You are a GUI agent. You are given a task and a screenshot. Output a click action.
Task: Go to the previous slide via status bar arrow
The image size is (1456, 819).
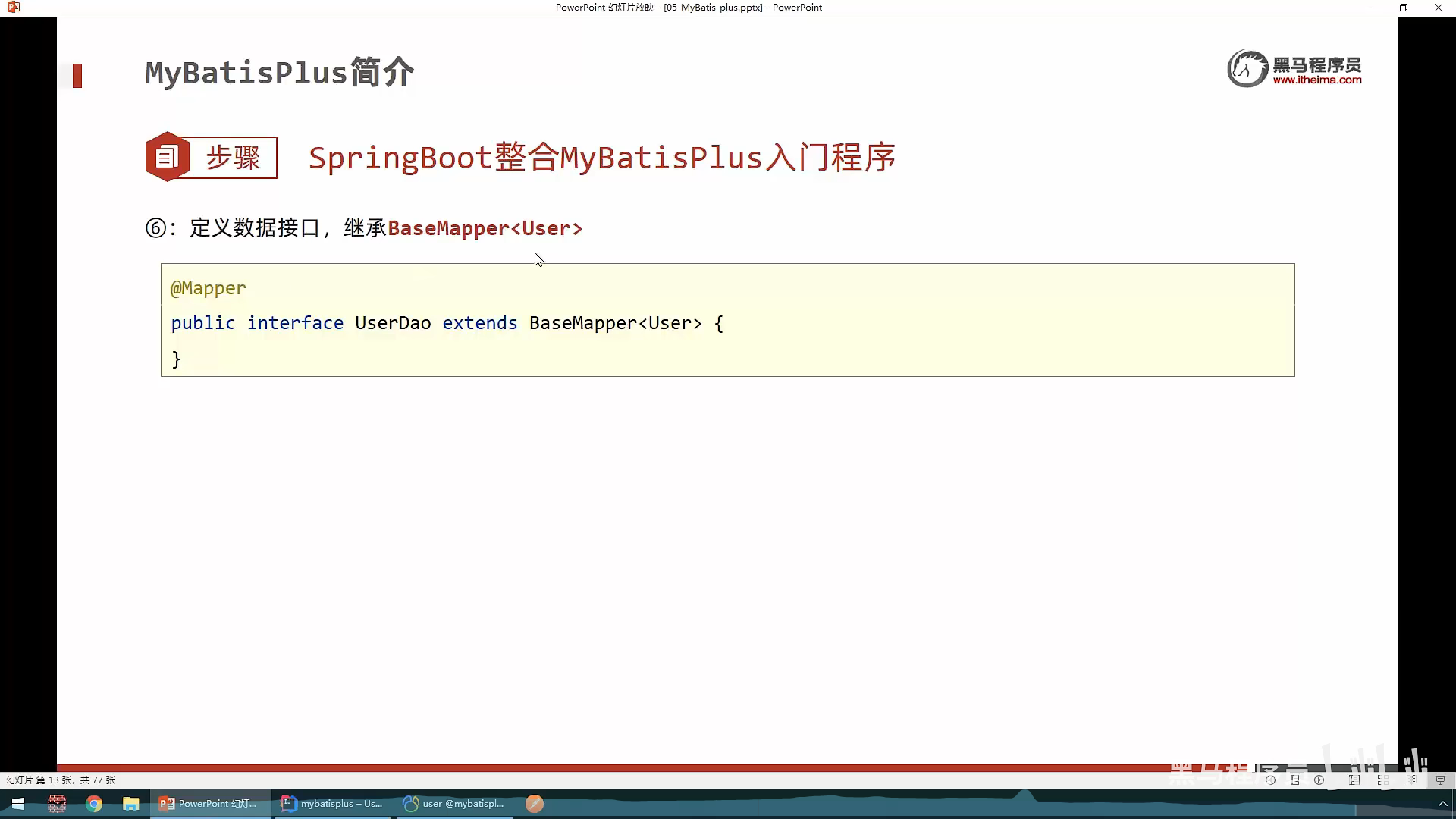tap(1270, 780)
